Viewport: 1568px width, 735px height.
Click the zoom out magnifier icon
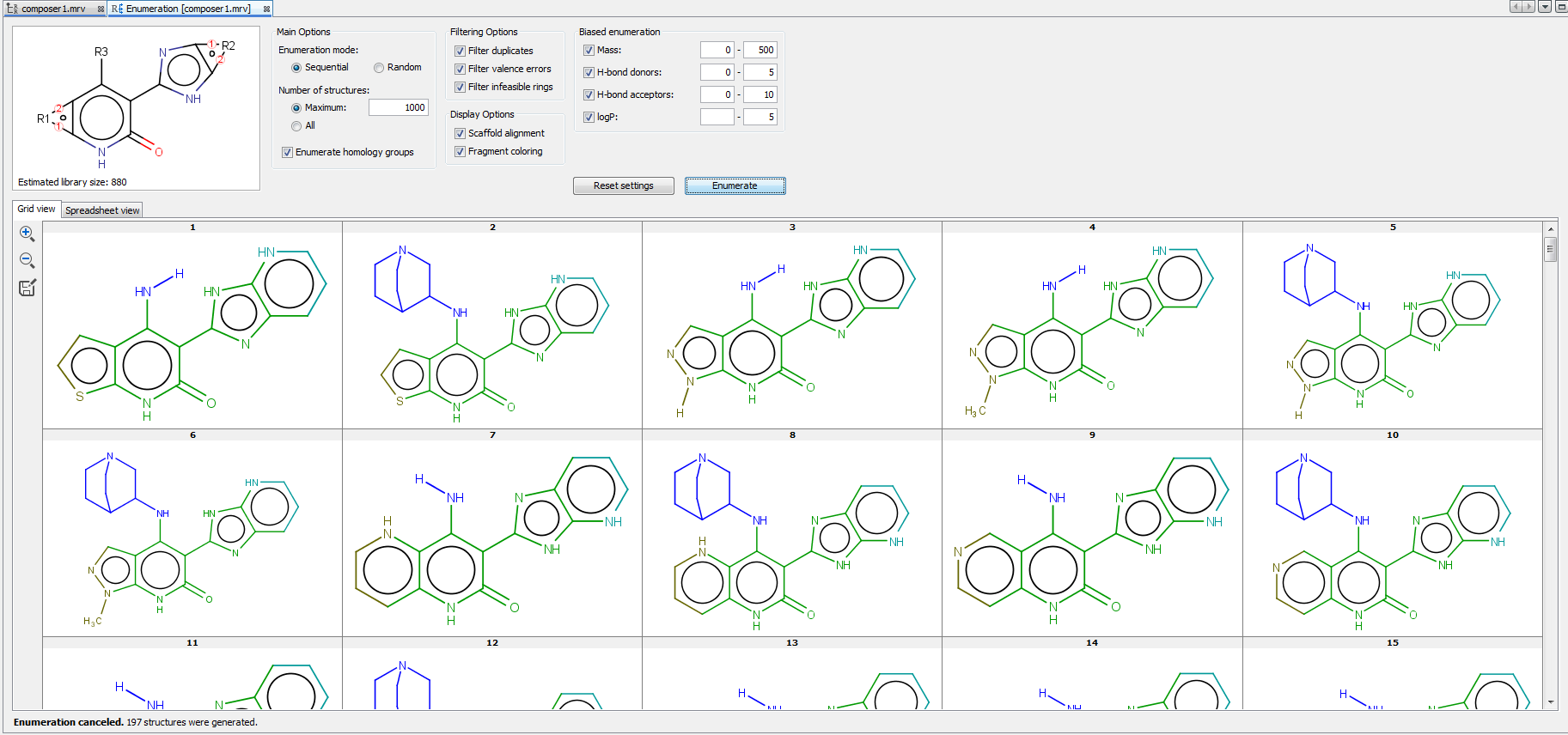pyautogui.click(x=27, y=260)
